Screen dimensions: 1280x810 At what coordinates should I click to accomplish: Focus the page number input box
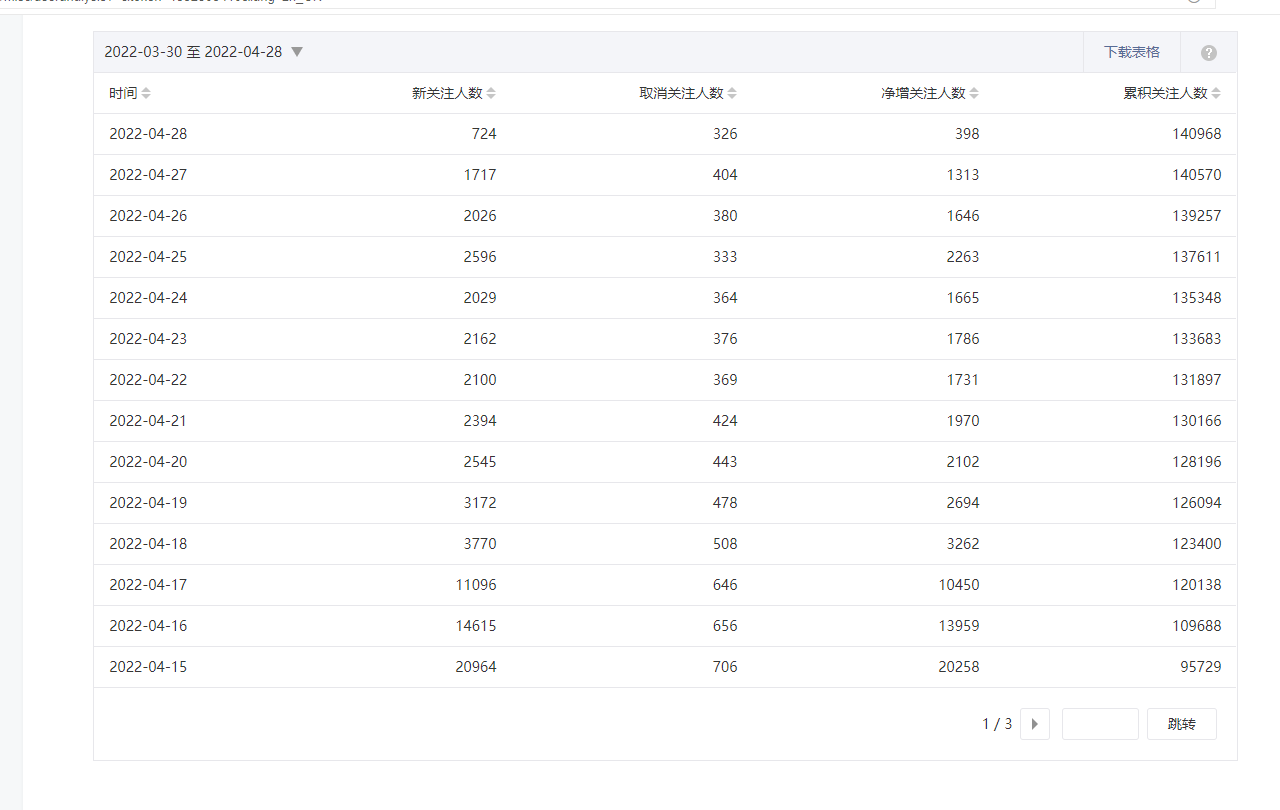coord(1099,724)
